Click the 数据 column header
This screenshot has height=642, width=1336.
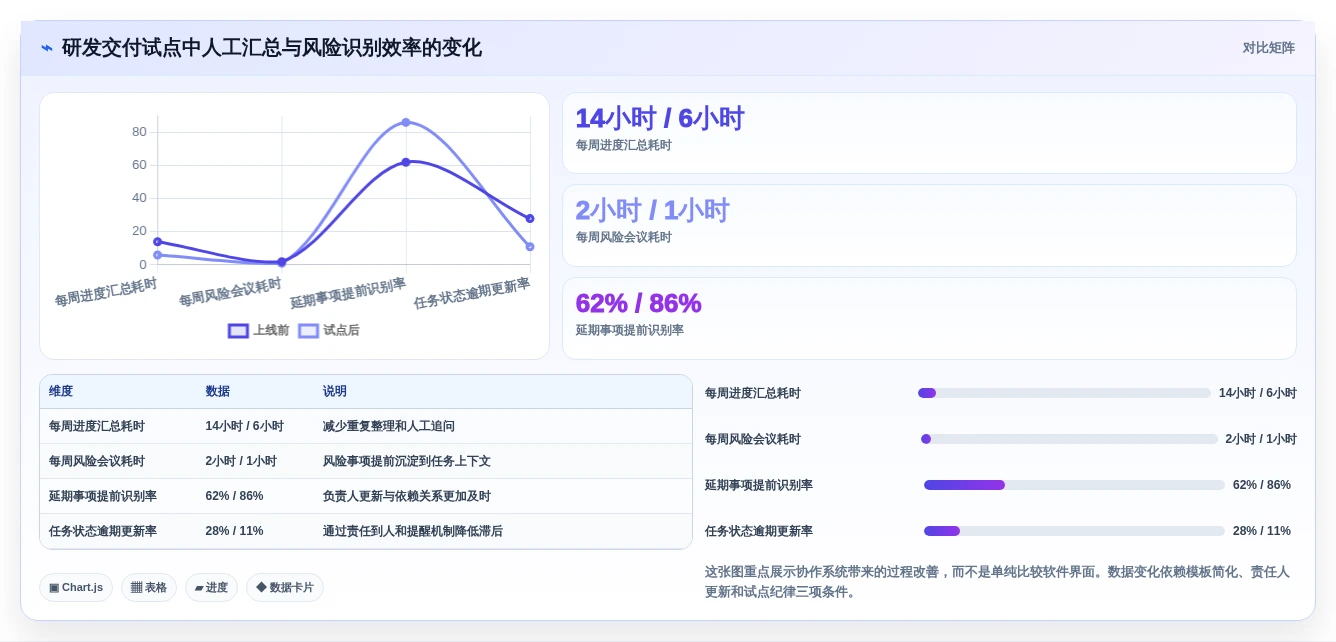[218, 392]
